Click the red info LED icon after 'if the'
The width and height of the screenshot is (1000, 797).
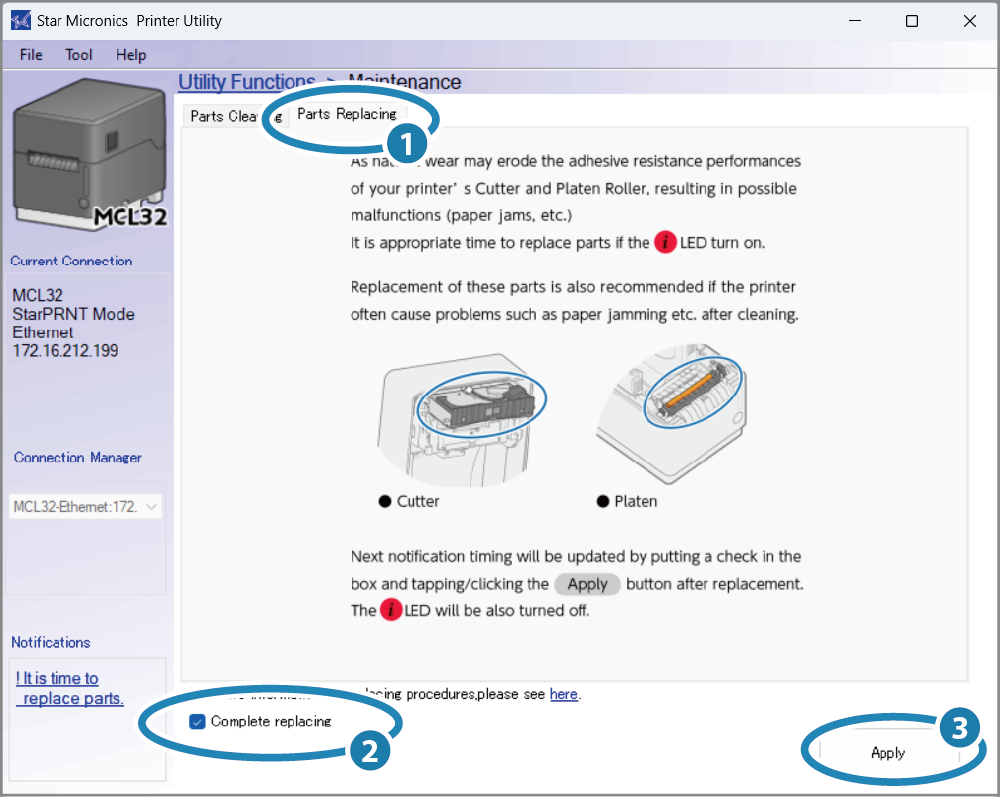665,242
